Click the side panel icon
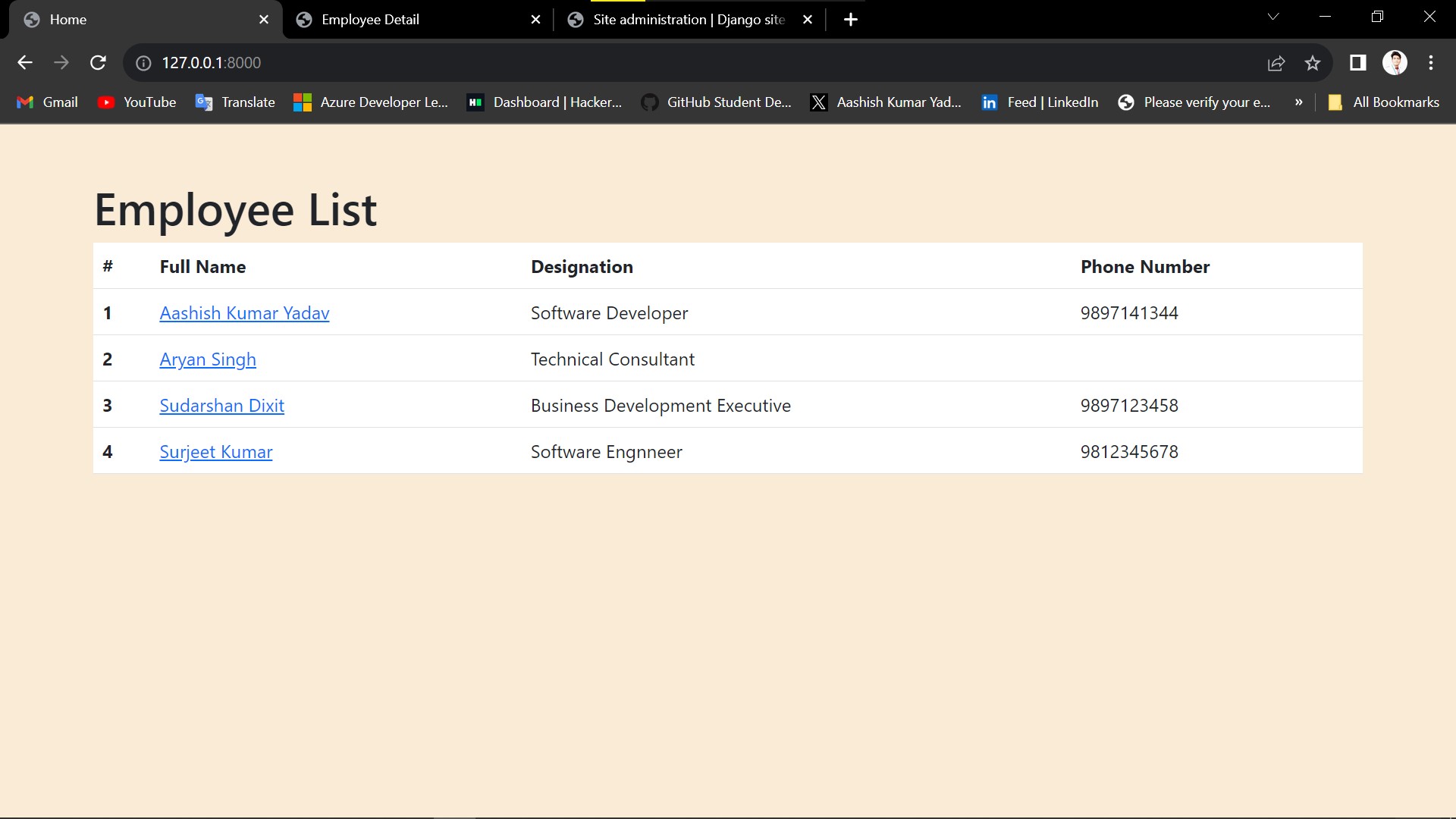The height and width of the screenshot is (819, 1456). pos(1357,63)
